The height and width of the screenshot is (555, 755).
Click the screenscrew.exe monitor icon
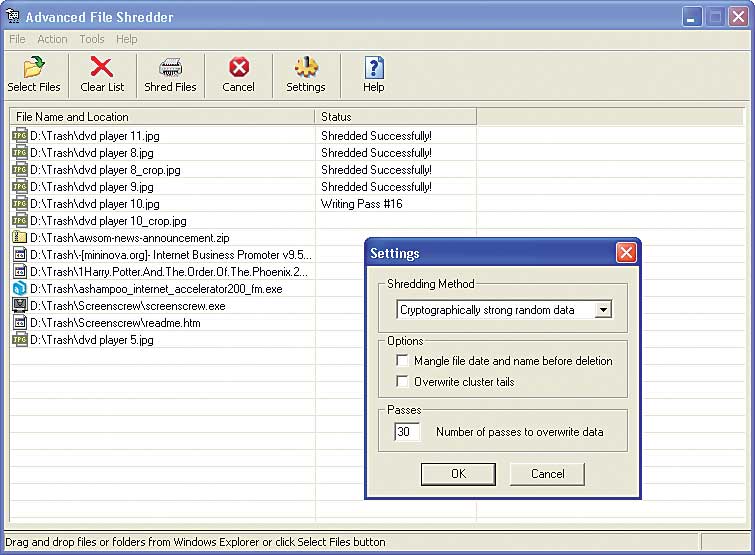(x=19, y=306)
